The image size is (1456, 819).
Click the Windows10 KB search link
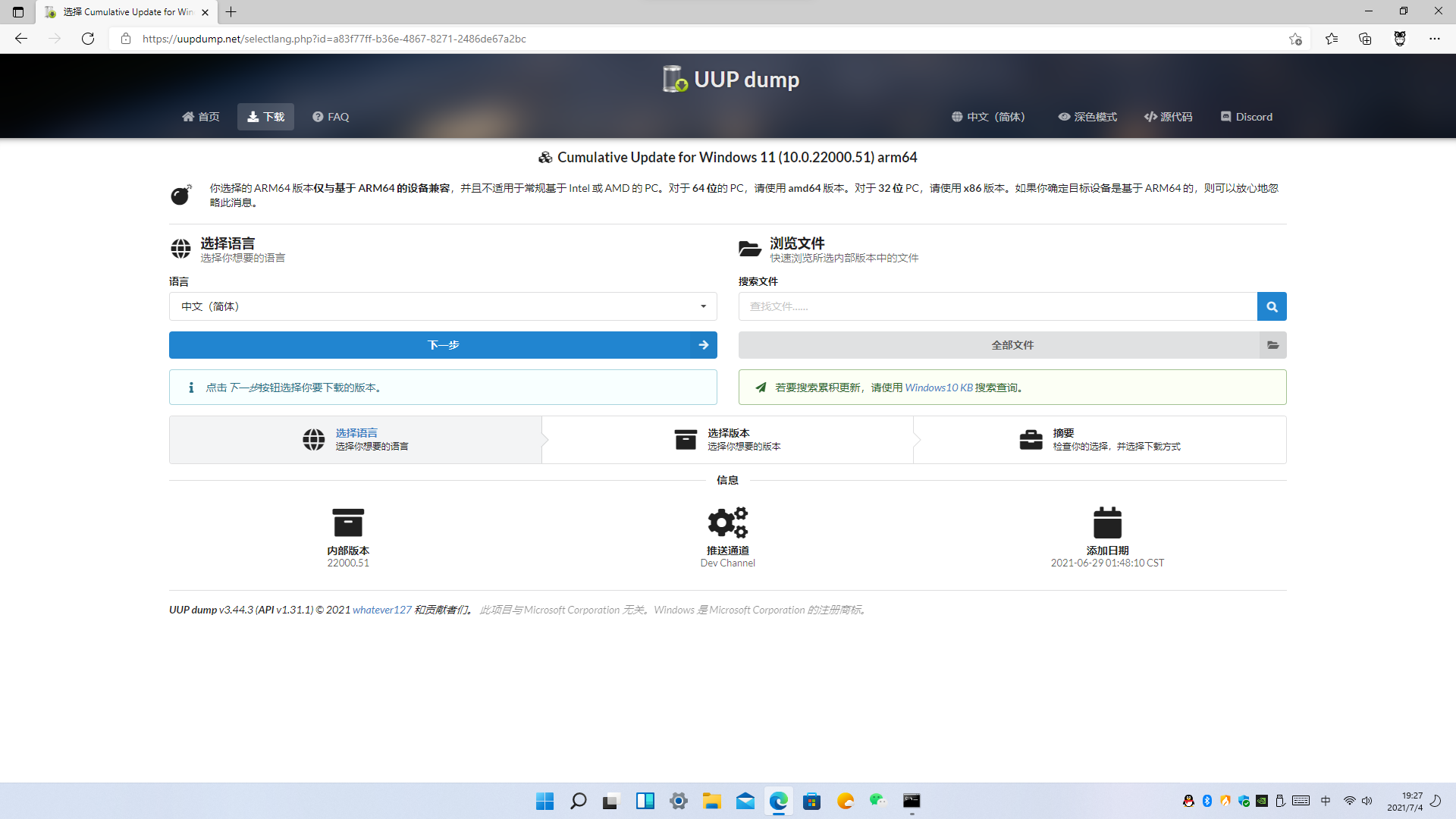940,387
